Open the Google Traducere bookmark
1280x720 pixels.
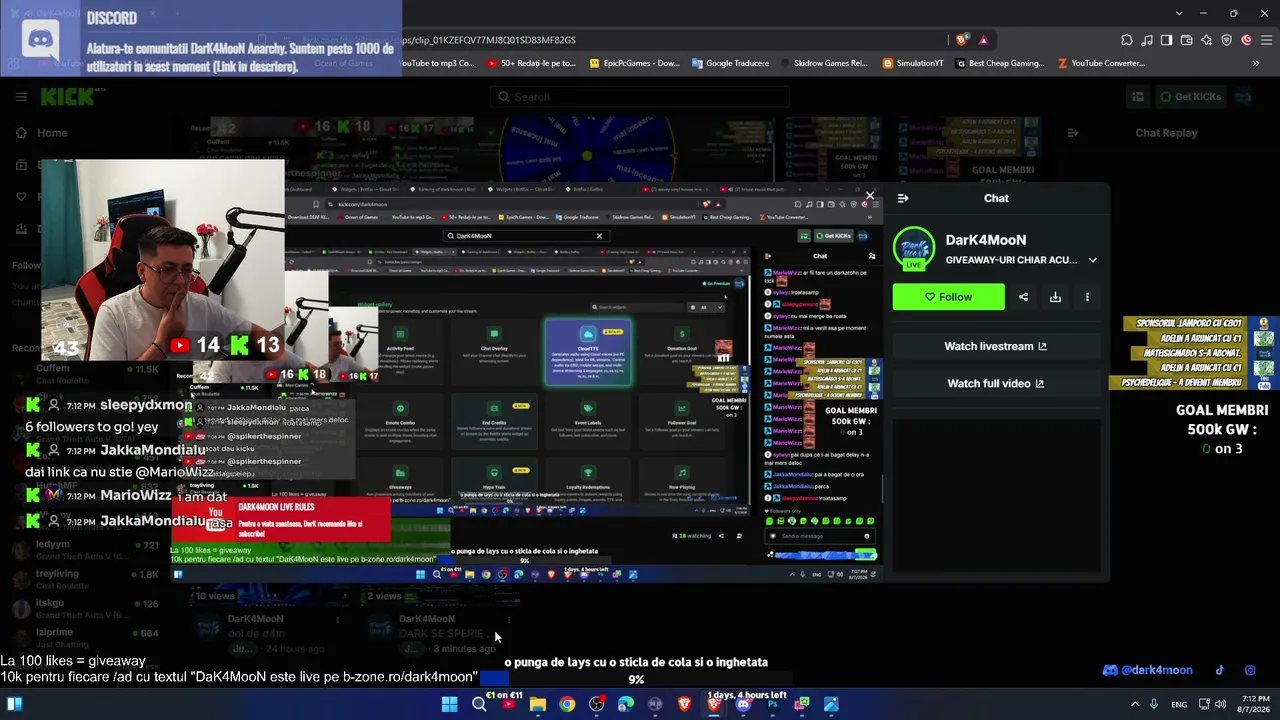coord(731,63)
